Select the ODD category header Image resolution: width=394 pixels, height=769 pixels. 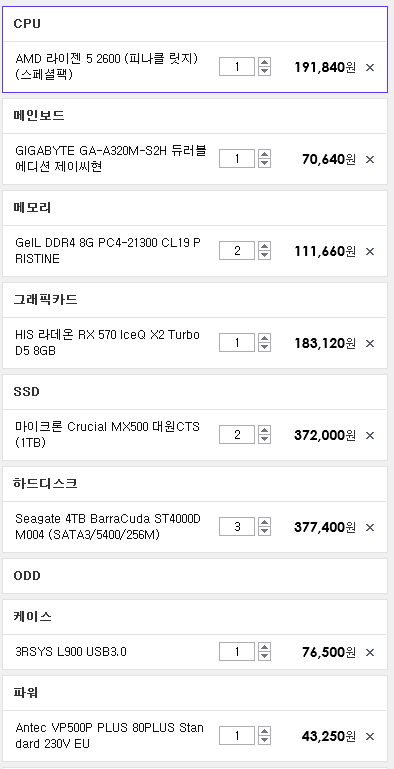tap(195, 576)
